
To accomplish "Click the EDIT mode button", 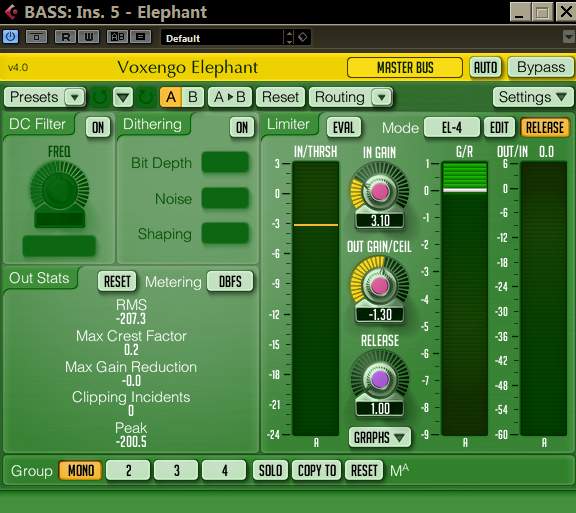I will coord(499,128).
